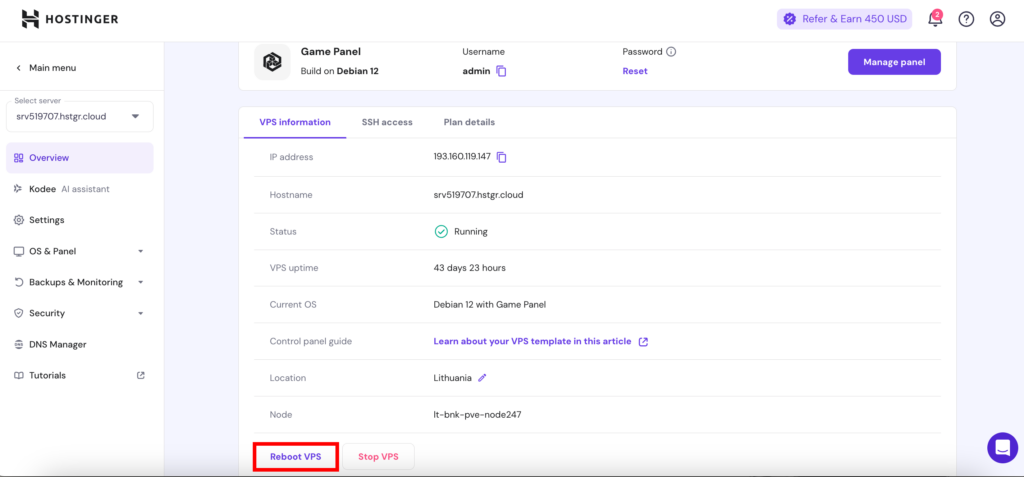Click the Build on Debian 12 text

pos(340,71)
